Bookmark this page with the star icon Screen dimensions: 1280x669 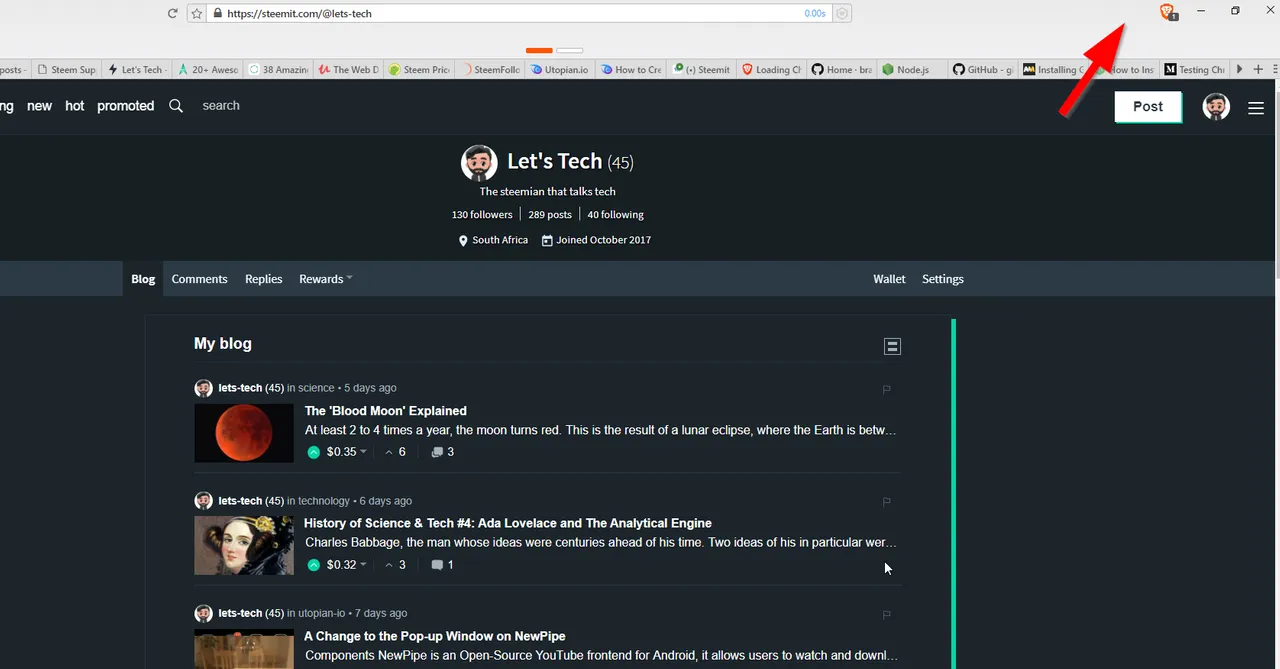pos(196,14)
